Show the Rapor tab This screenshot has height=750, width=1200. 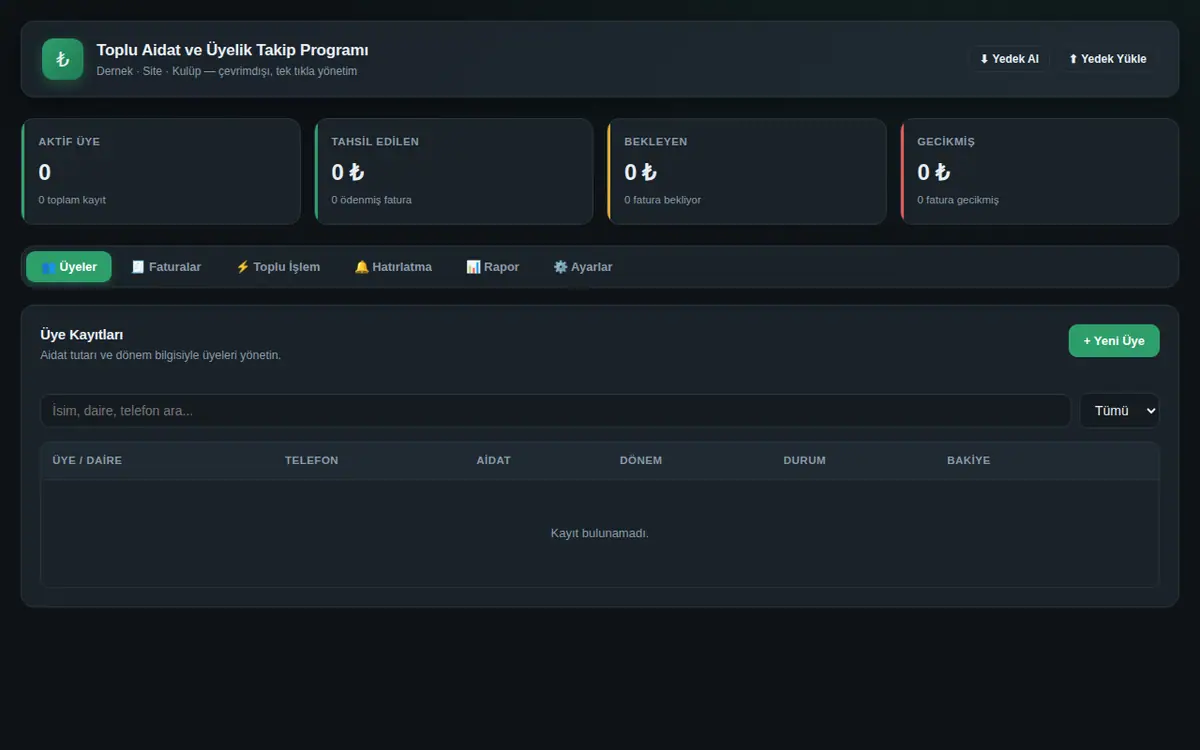[x=492, y=267]
